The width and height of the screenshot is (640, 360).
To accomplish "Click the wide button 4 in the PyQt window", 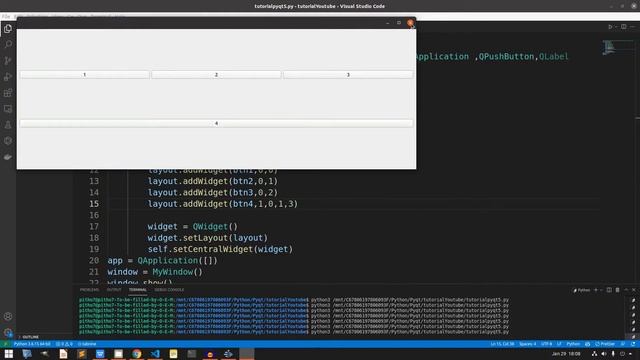I will [x=216, y=123].
